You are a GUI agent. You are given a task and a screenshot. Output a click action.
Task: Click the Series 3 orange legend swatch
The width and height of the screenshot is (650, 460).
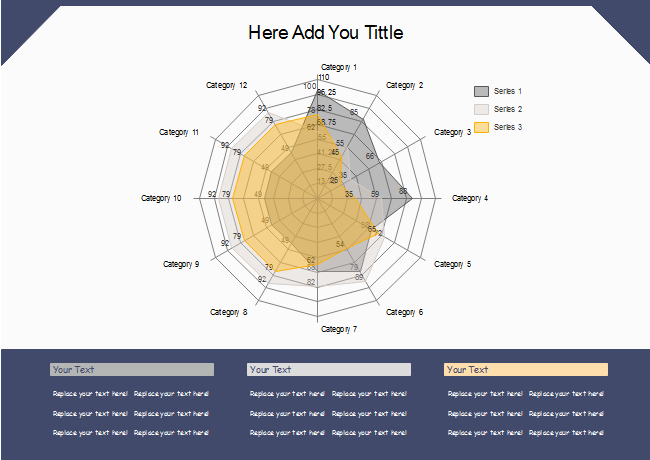tap(481, 127)
